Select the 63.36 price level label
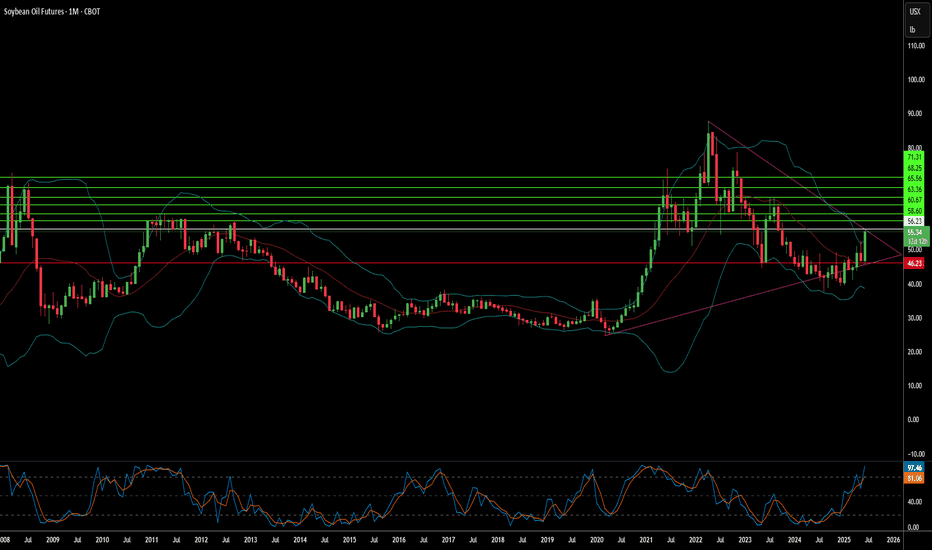This screenshot has width=932, height=550. (914, 189)
